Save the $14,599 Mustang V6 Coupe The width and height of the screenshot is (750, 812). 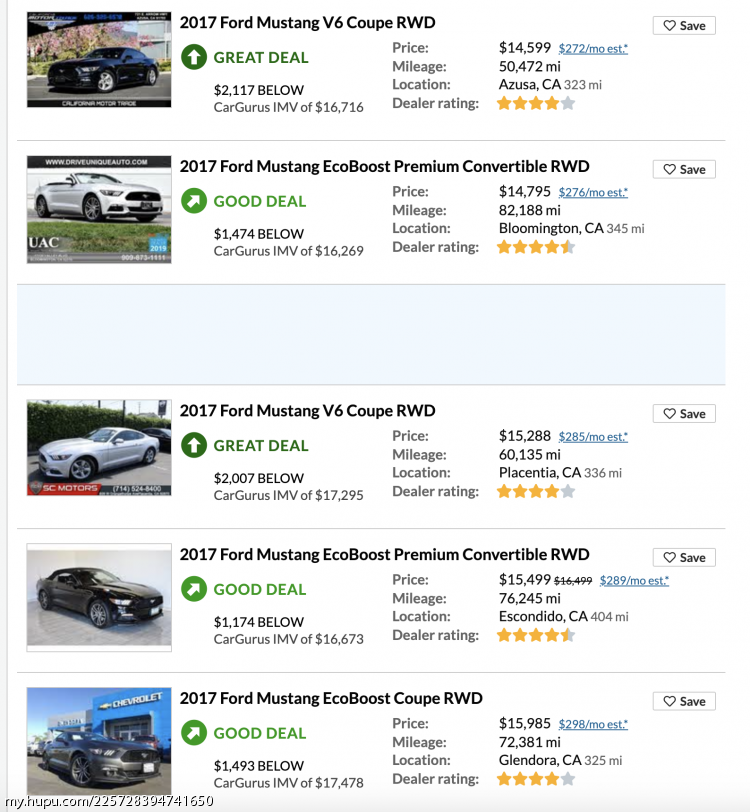click(684, 25)
